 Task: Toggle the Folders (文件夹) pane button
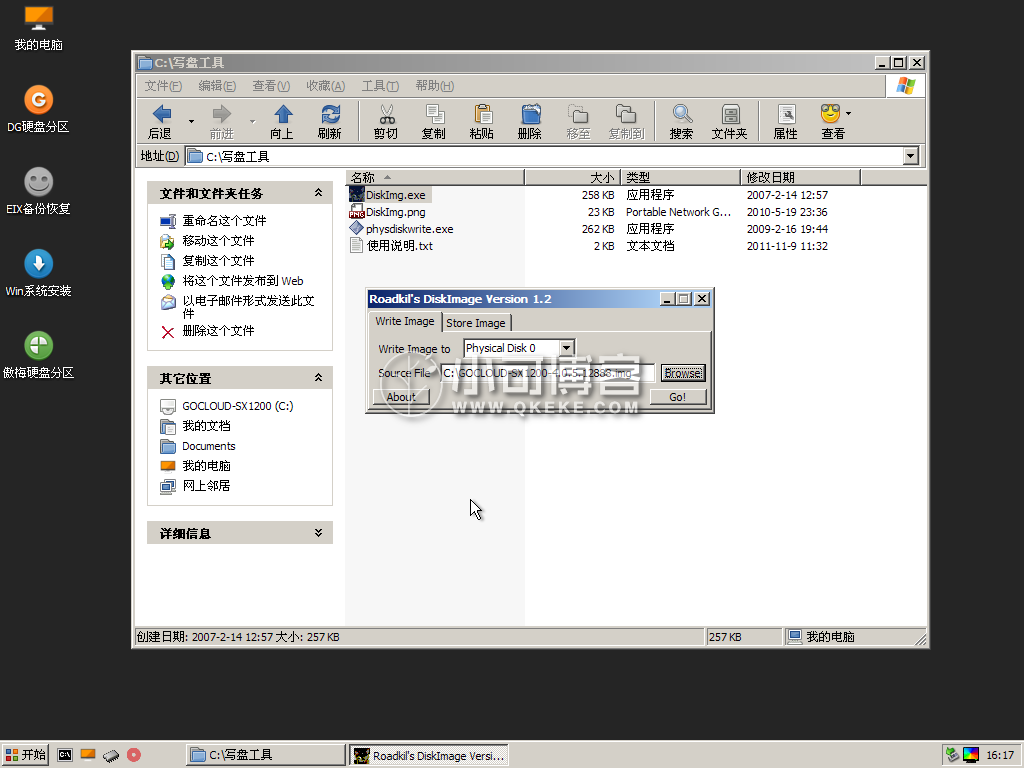729,121
